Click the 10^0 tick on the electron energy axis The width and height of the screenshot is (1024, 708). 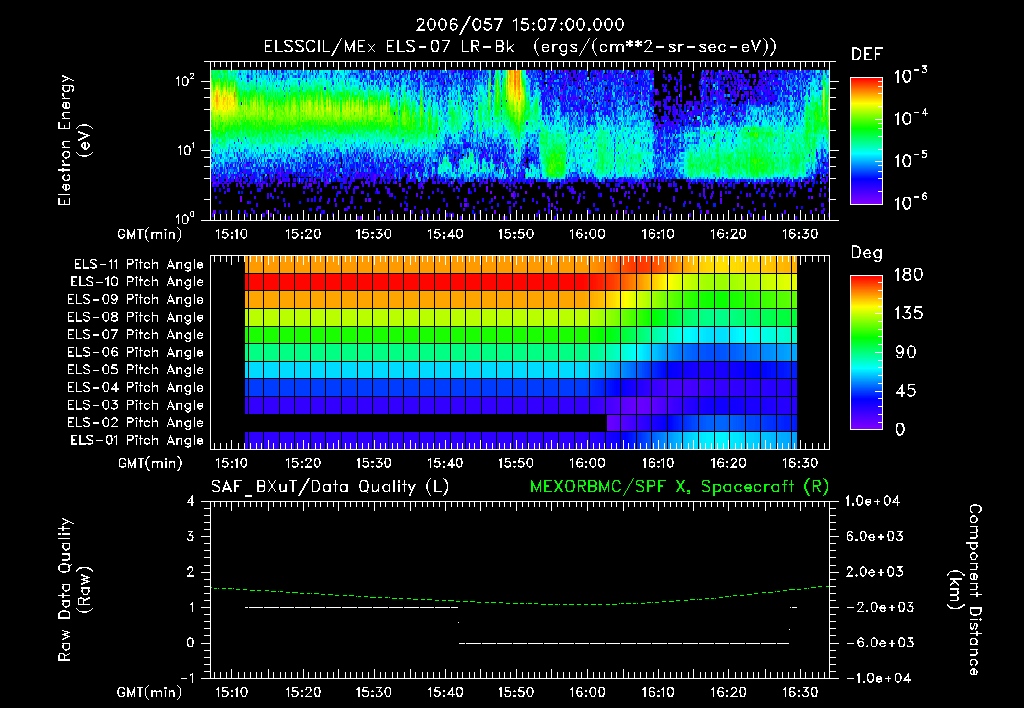[x=186, y=217]
